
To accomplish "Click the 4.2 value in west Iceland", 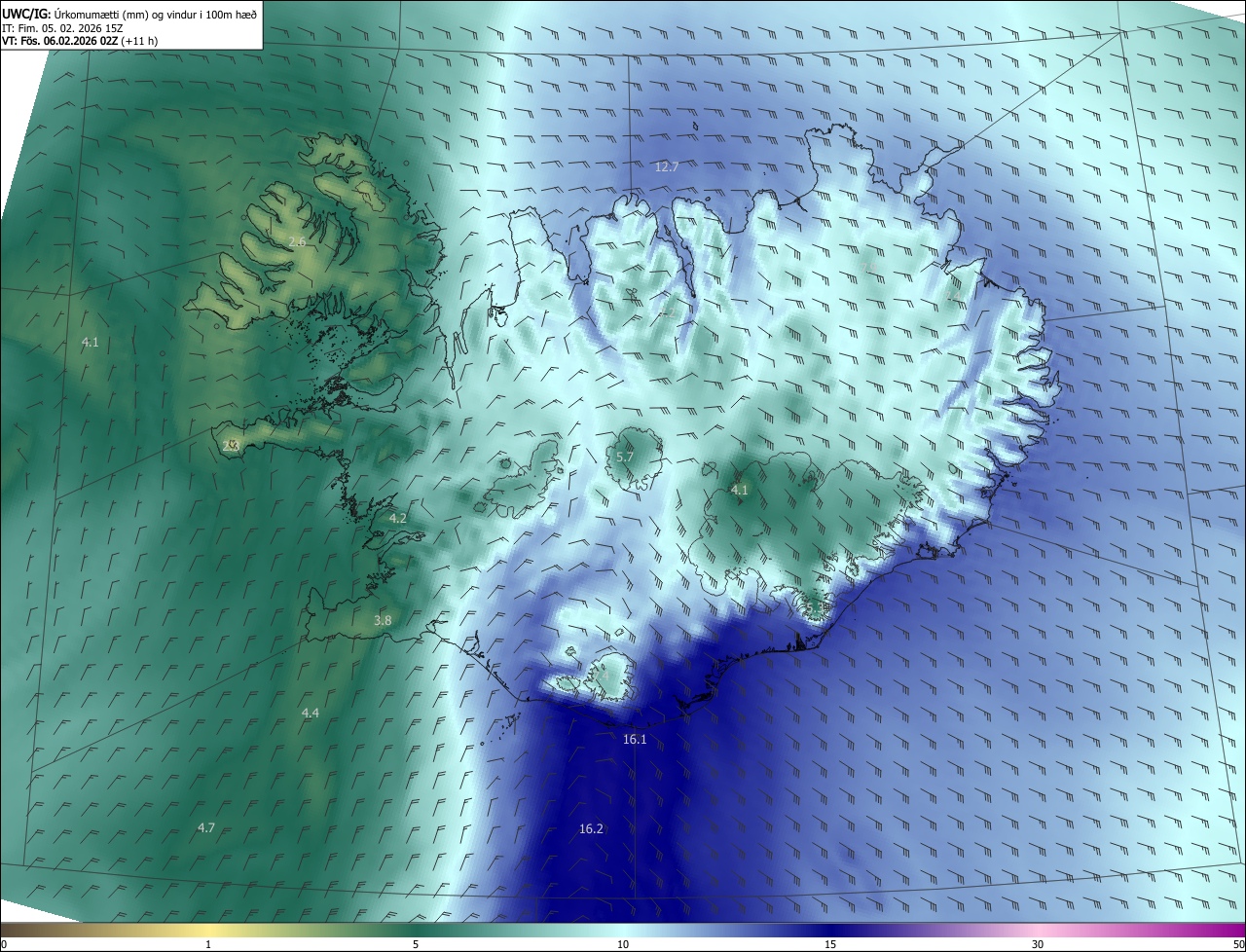I will [x=397, y=518].
